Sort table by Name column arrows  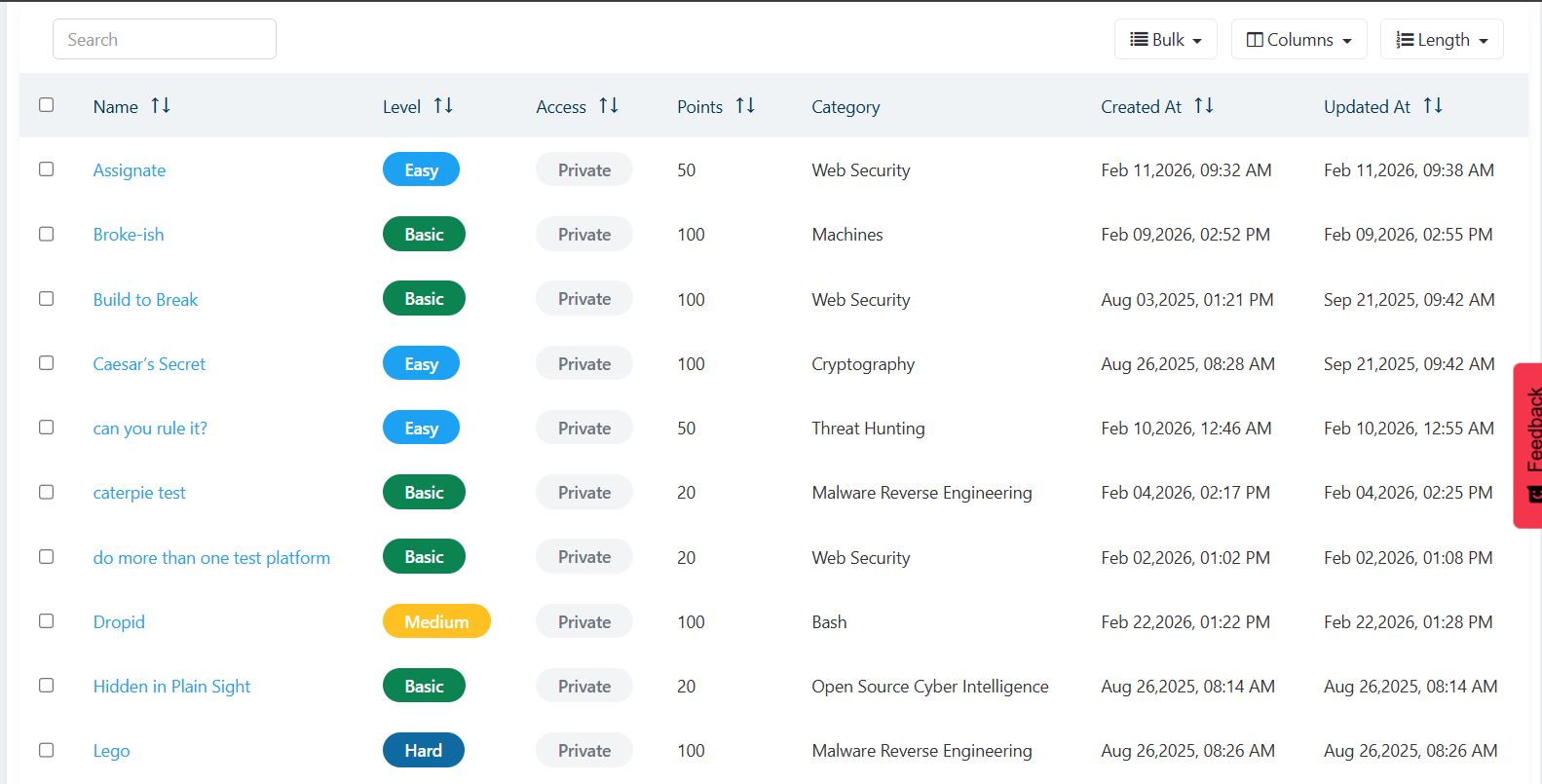pos(161,105)
